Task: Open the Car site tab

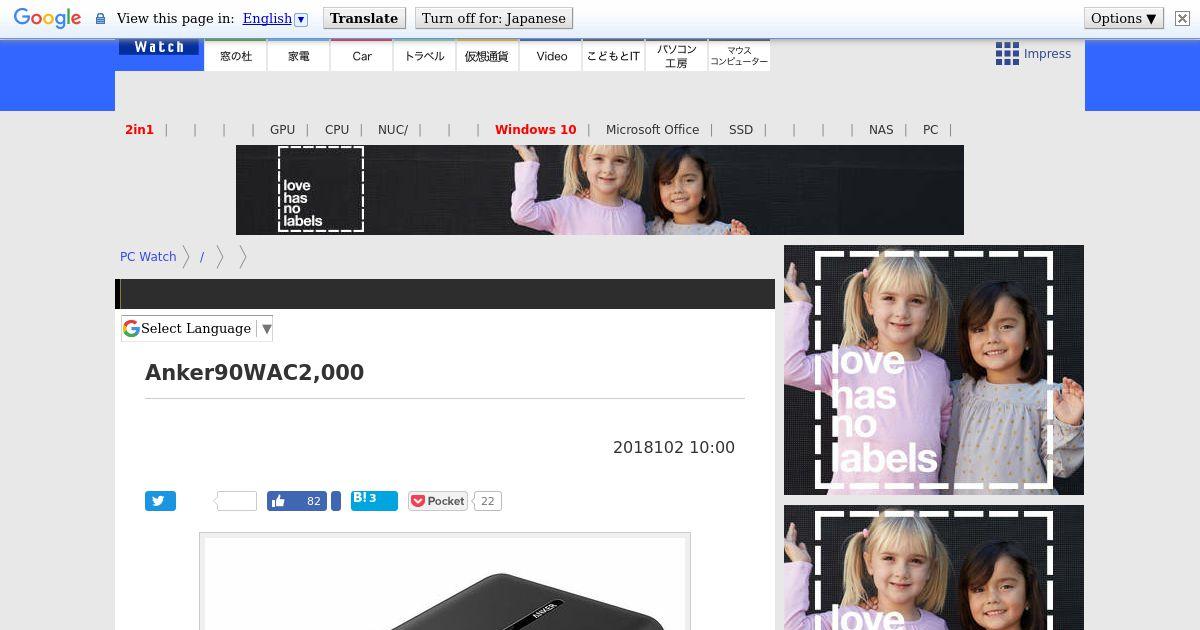Action: point(362,56)
